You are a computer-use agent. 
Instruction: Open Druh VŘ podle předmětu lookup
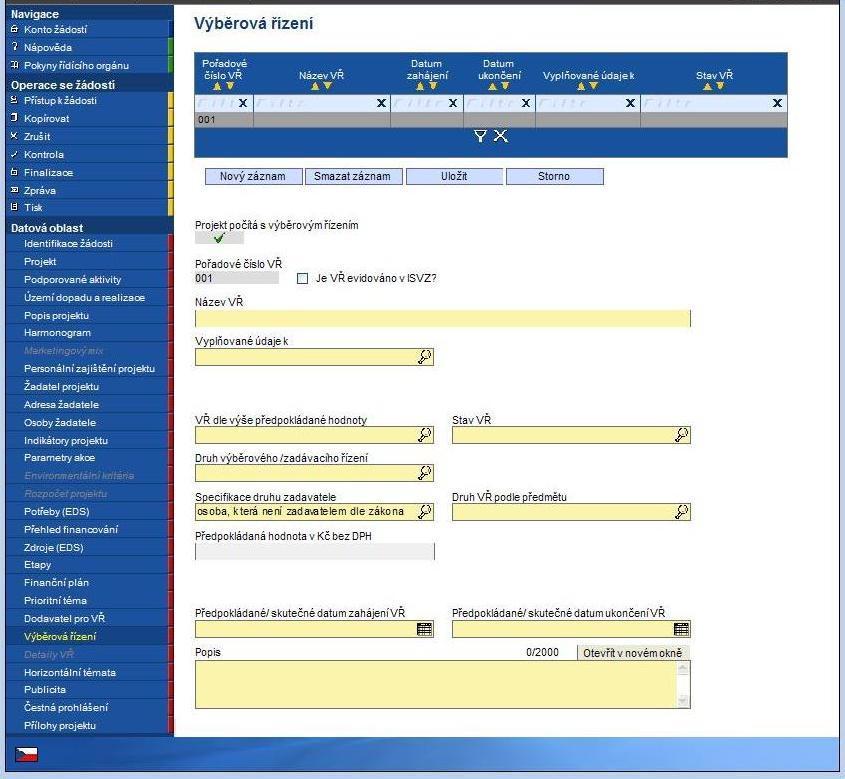(681, 511)
